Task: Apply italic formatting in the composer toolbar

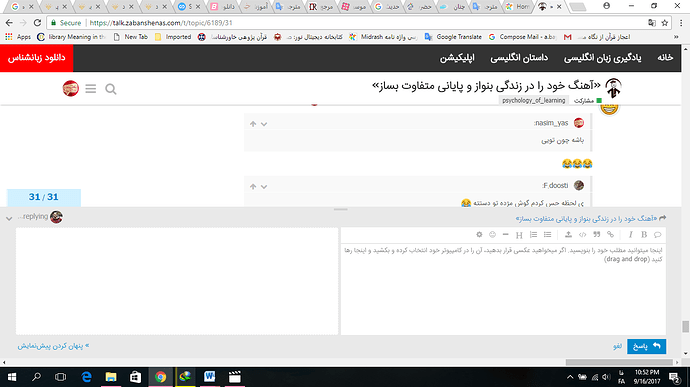Action: coord(630,235)
